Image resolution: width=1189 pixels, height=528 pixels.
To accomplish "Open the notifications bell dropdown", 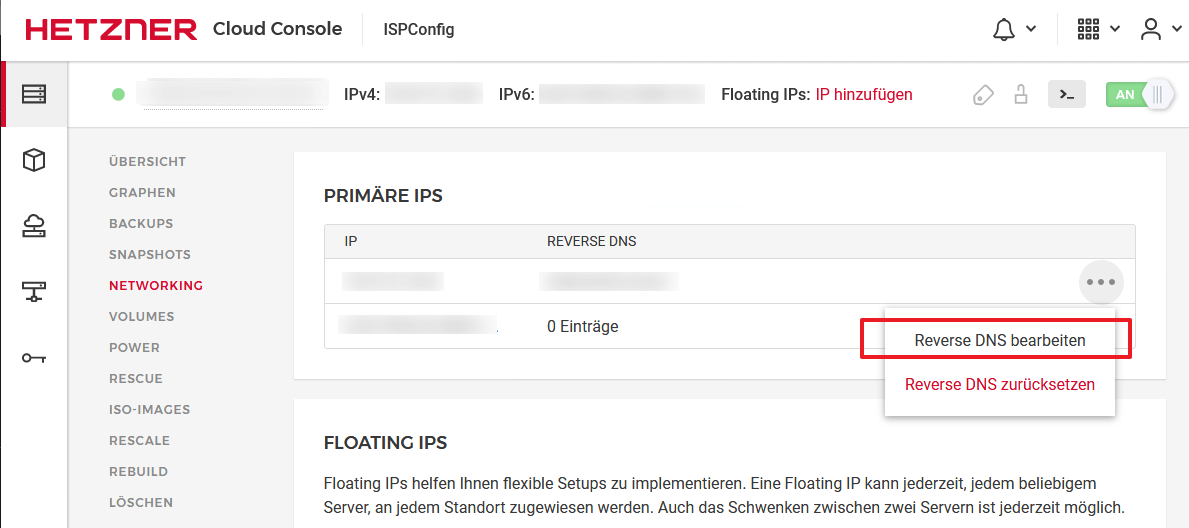I will (x=1012, y=30).
